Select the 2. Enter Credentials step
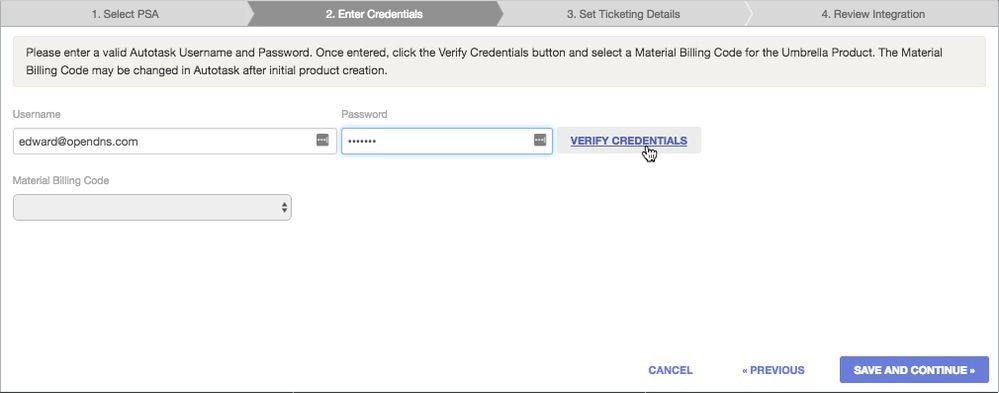 pyautogui.click(x=374, y=14)
